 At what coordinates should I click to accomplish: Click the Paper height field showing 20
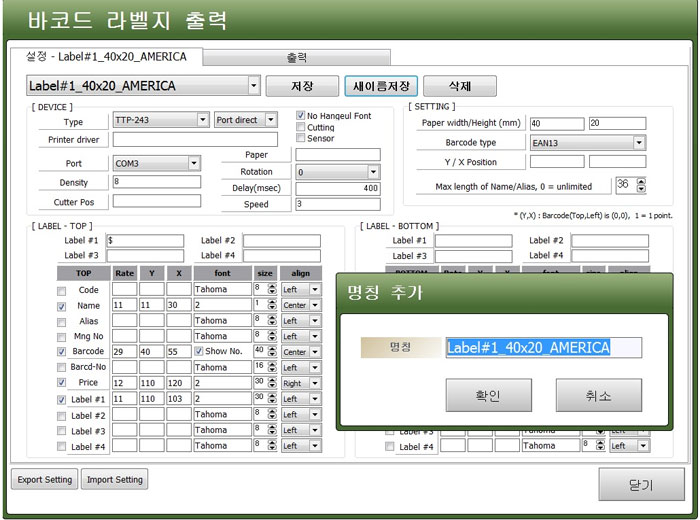(x=617, y=124)
